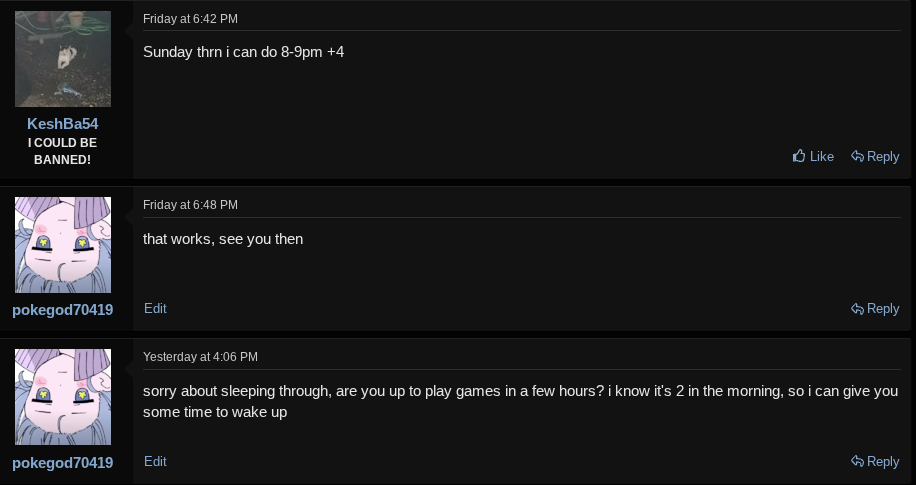Viewport: 916px width, 485px height.
Task: Open pokegod70419's avatar on the 6:48 PM post
Action: click(63, 245)
